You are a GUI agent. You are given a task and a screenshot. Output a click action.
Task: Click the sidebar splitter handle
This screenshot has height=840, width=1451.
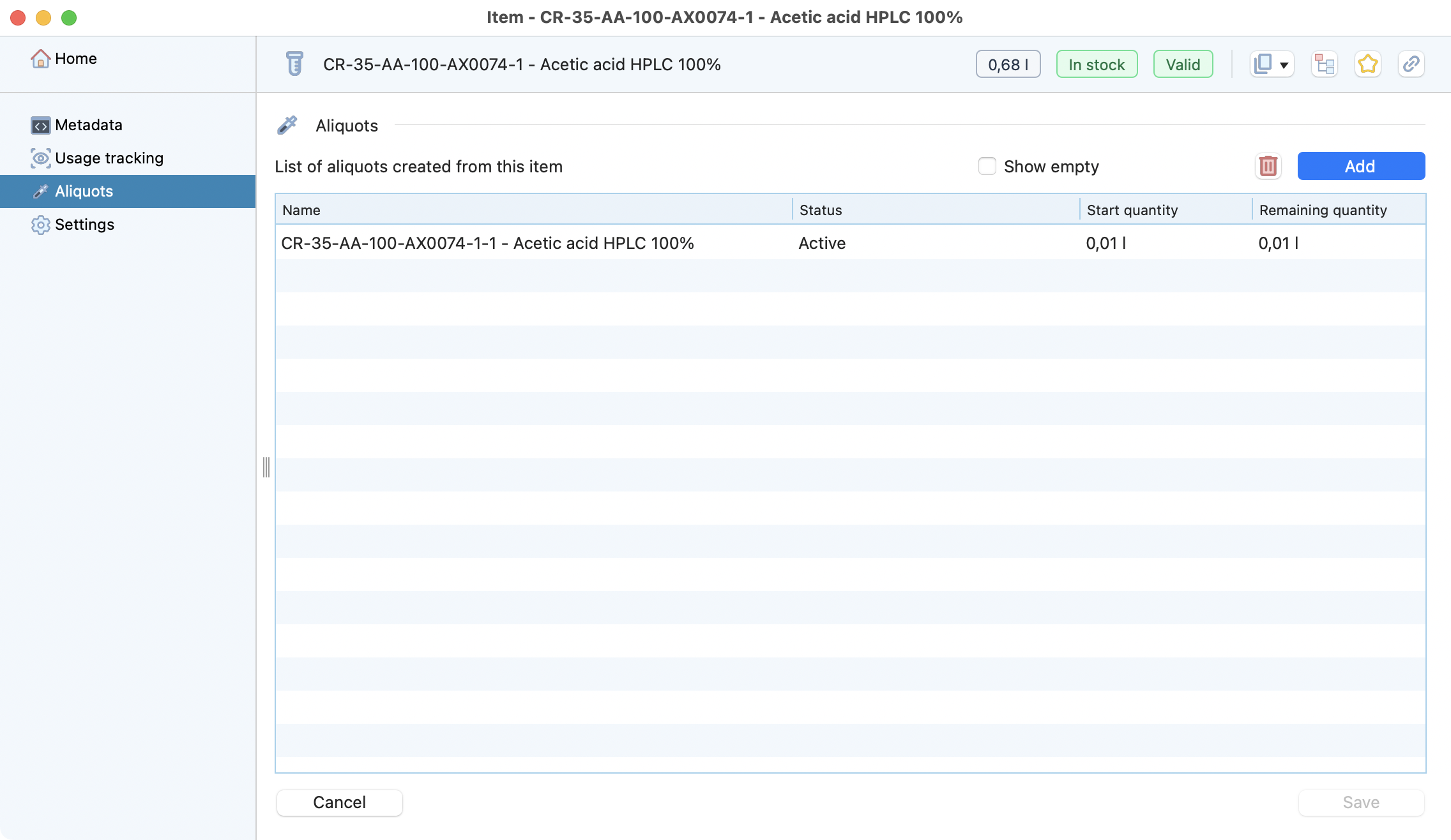tap(266, 467)
